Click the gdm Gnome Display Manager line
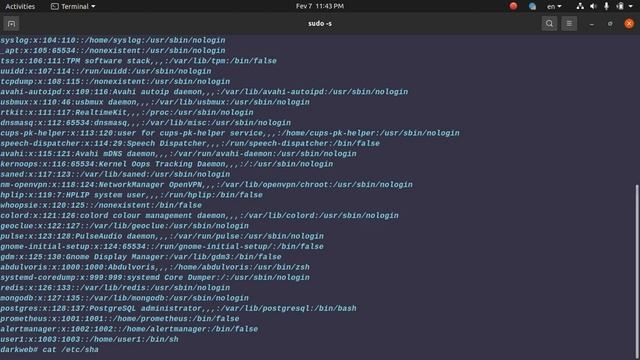Screen dimensions: 640x360 pos(141,257)
